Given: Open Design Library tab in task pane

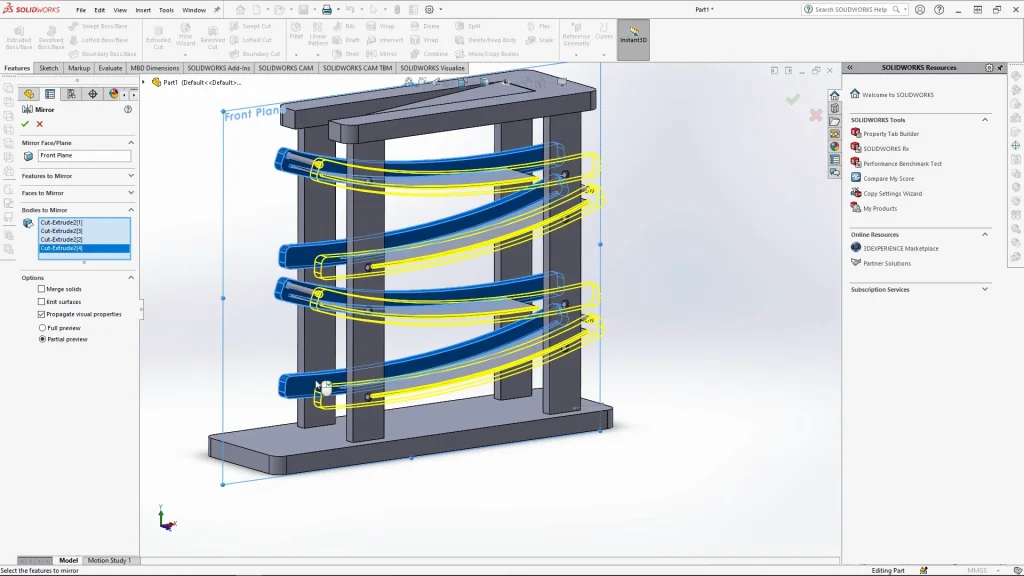Looking at the screenshot, I should [x=834, y=108].
